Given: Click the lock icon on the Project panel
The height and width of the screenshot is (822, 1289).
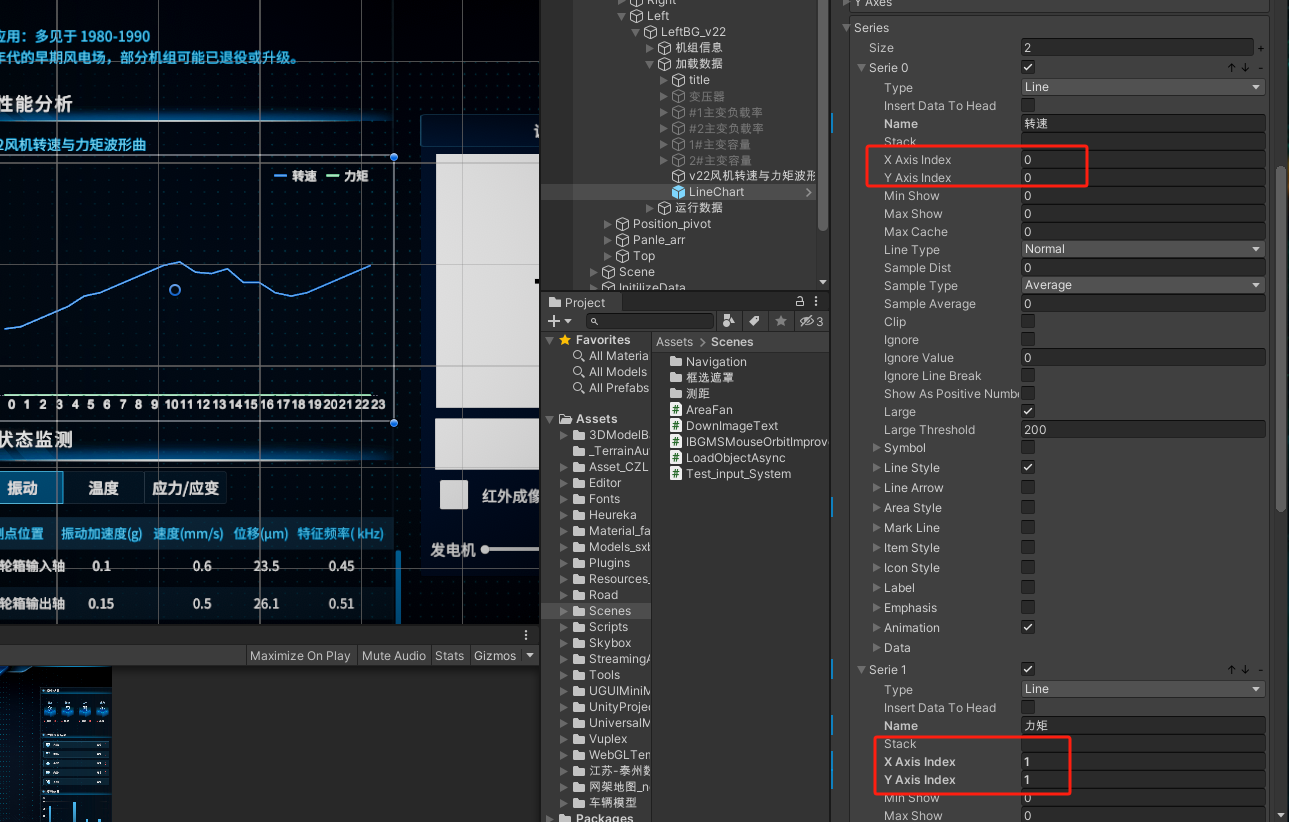Looking at the screenshot, I should tap(799, 301).
